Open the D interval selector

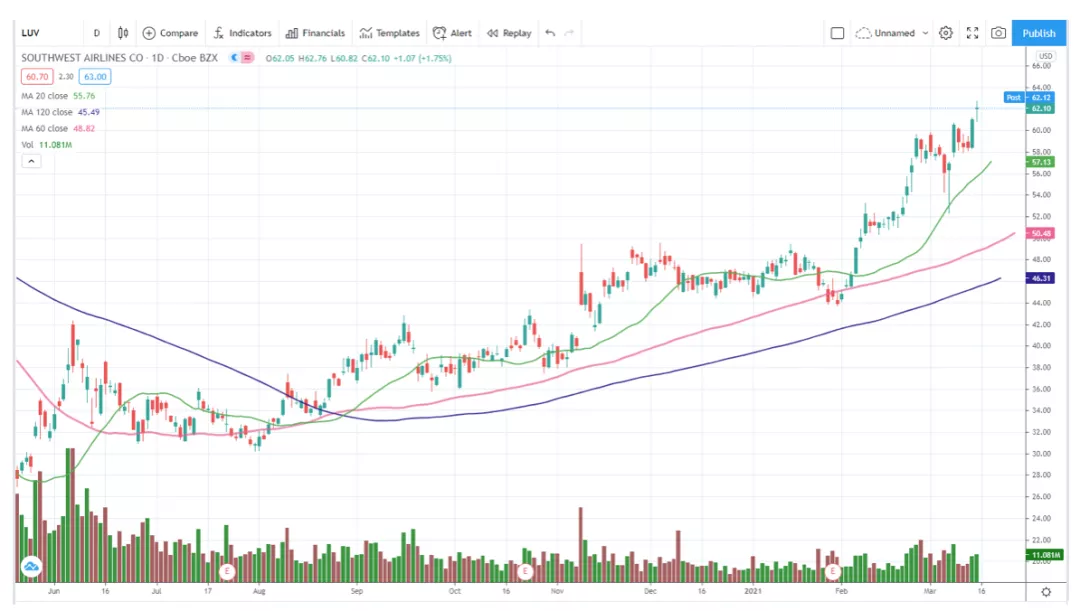pos(96,32)
